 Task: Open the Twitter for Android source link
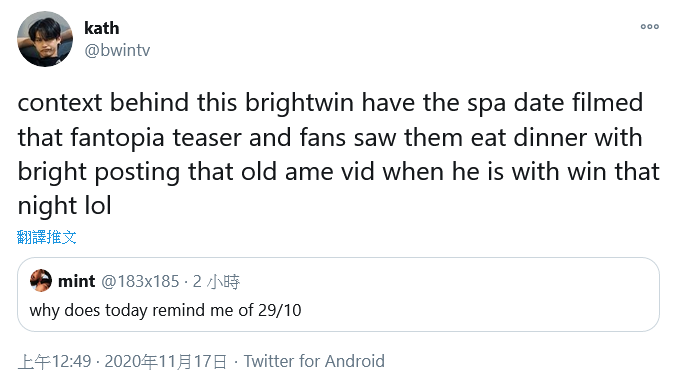click(314, 361)
